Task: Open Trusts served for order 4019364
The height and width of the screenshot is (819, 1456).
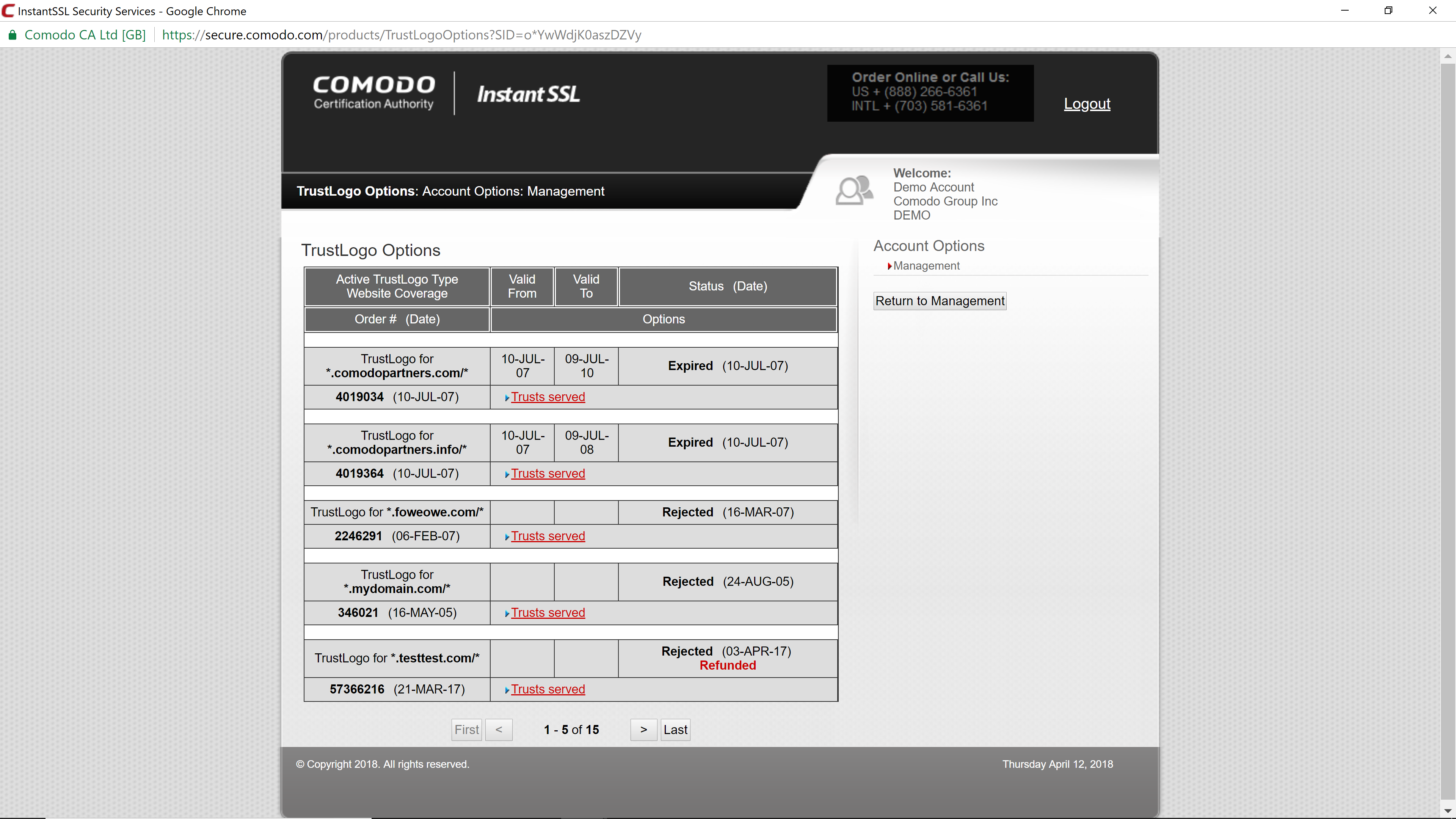Action: (x=548, y=474)
